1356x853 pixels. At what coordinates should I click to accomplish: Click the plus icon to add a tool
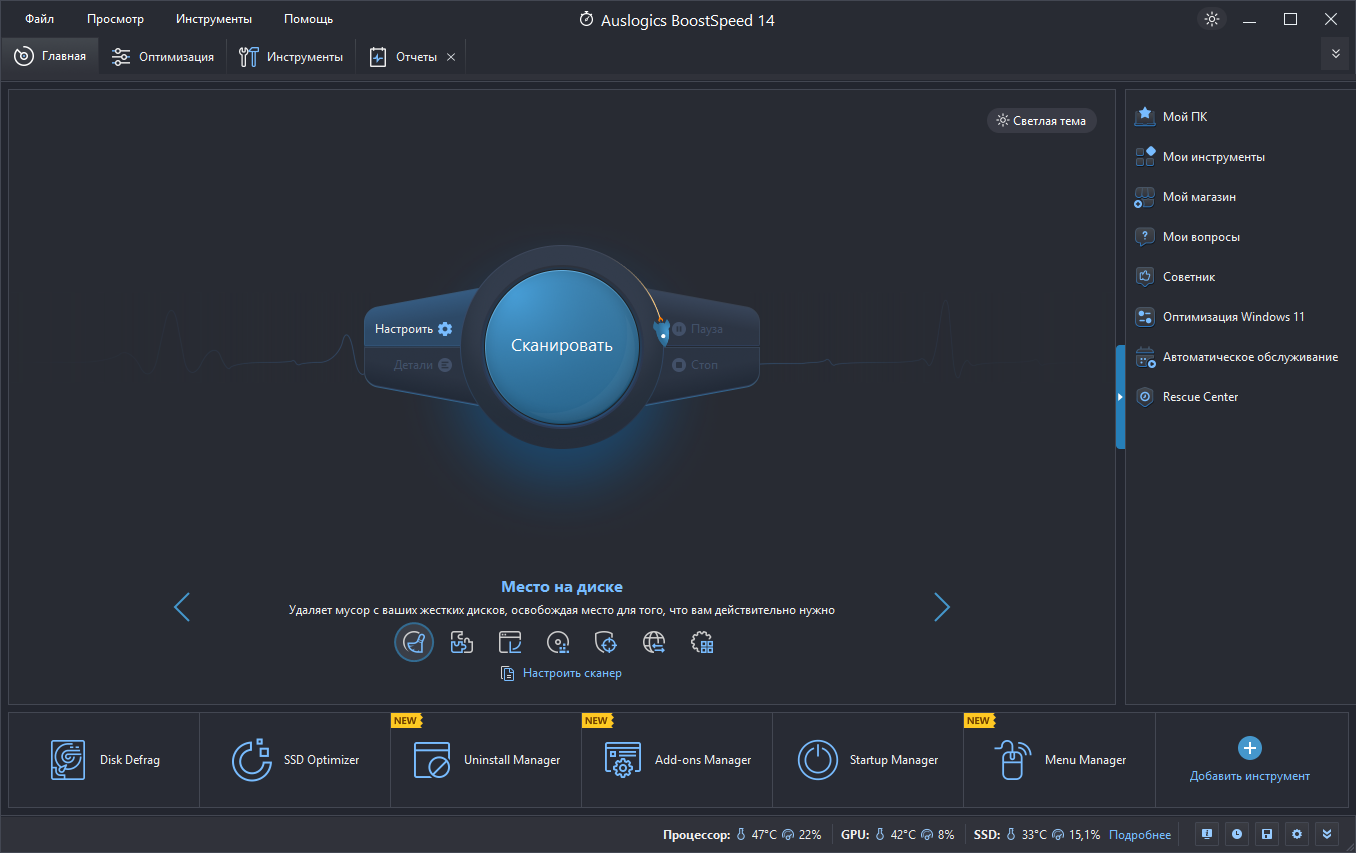[1250, 748]
